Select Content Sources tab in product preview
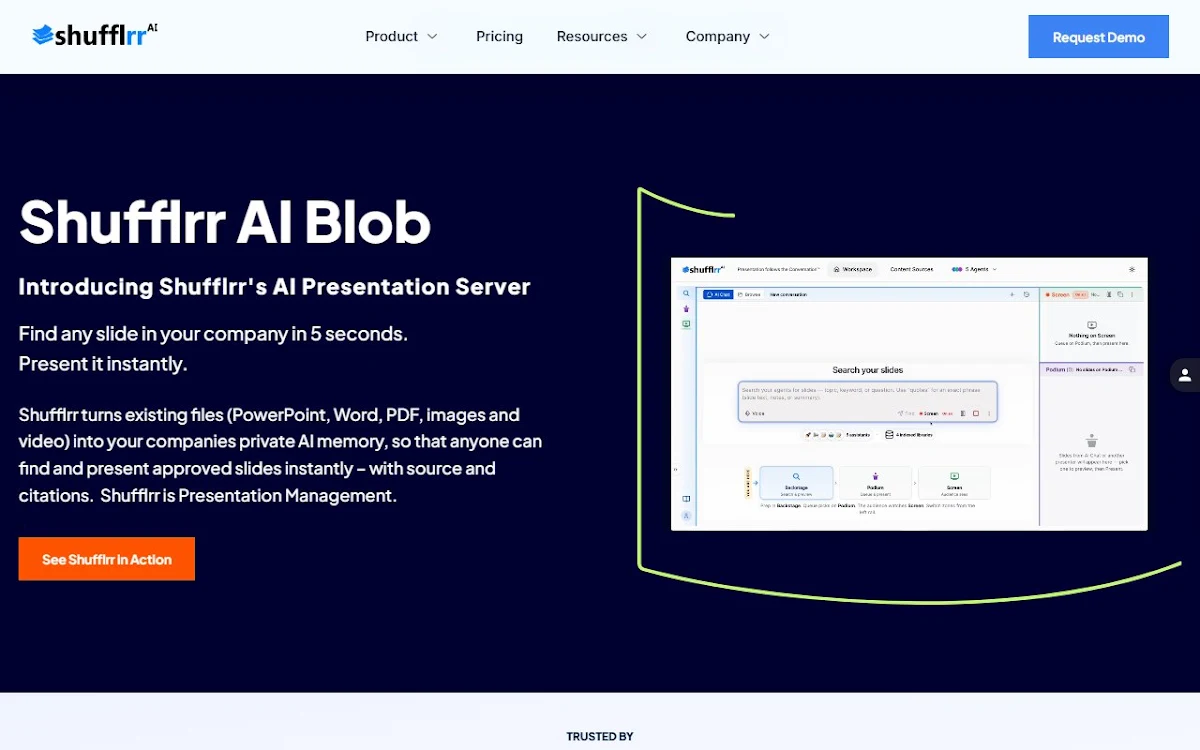The width and height of the screenshot is (1200, 750). click(911, 269)
